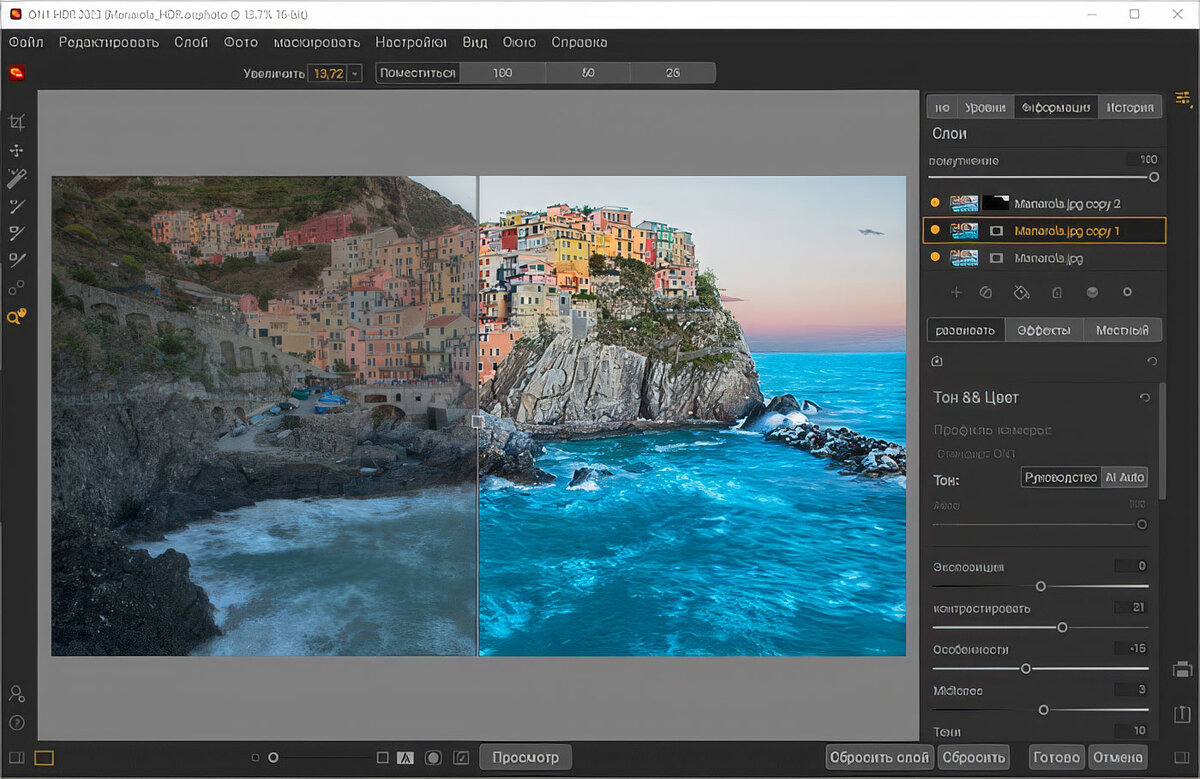Switch to the История tab
1200x779 pixels.
pos(1130,107)
